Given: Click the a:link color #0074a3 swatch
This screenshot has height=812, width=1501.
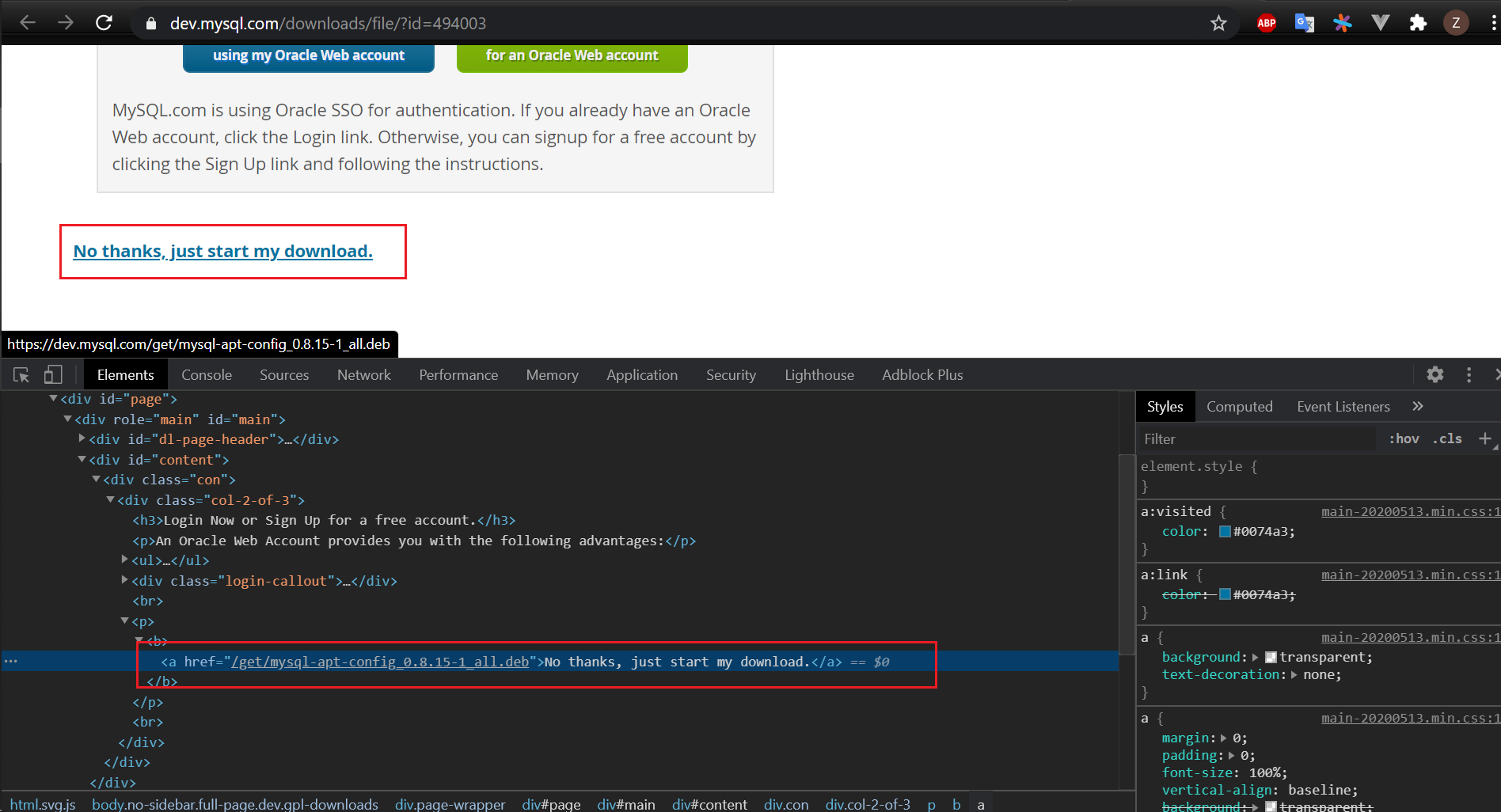Looking at the screenshot, I should tap(1225, 595).
